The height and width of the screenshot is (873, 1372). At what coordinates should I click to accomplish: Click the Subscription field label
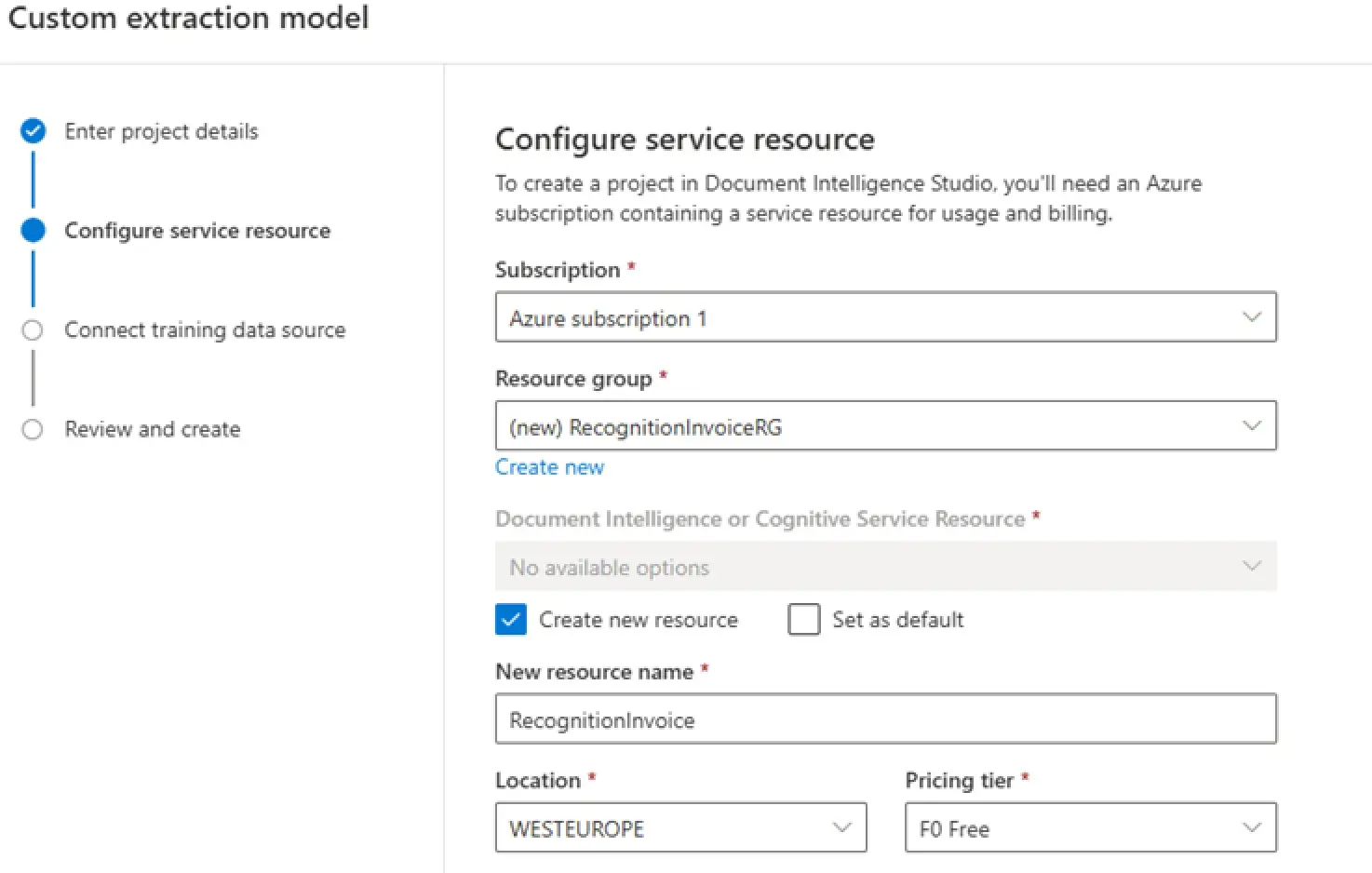(558, 270)
